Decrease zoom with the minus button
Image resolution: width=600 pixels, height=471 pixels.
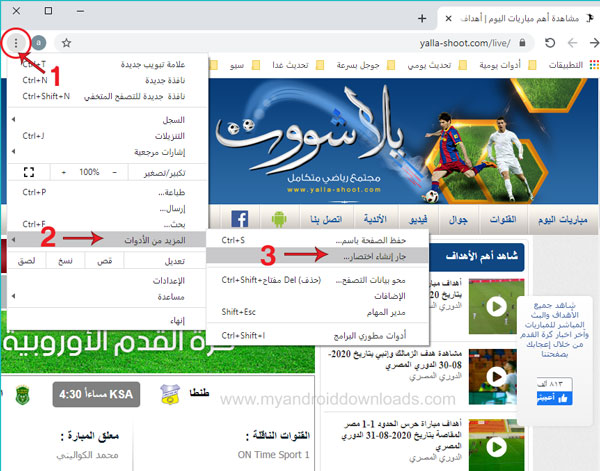[114, 173]
